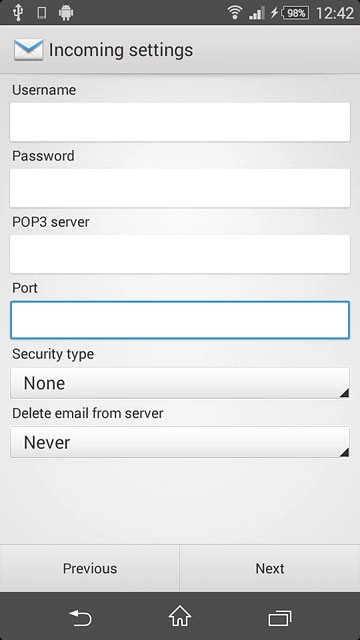
Task: Go back with the Previous button
Action: pyautogui.click(x=90, y=568)
